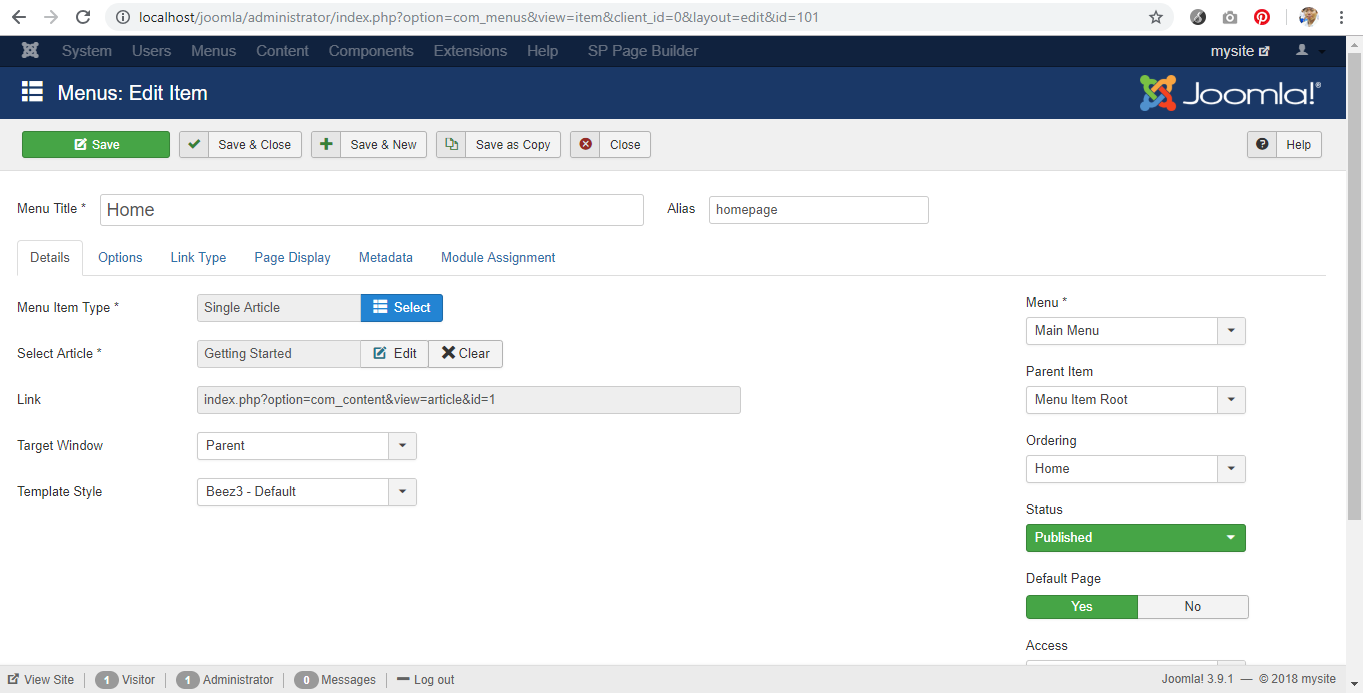Image resolution: width=1363 pixels, height=693 pixels.
Task: Open the Status Published dropdown
Action: click(x=1135, y=537)
